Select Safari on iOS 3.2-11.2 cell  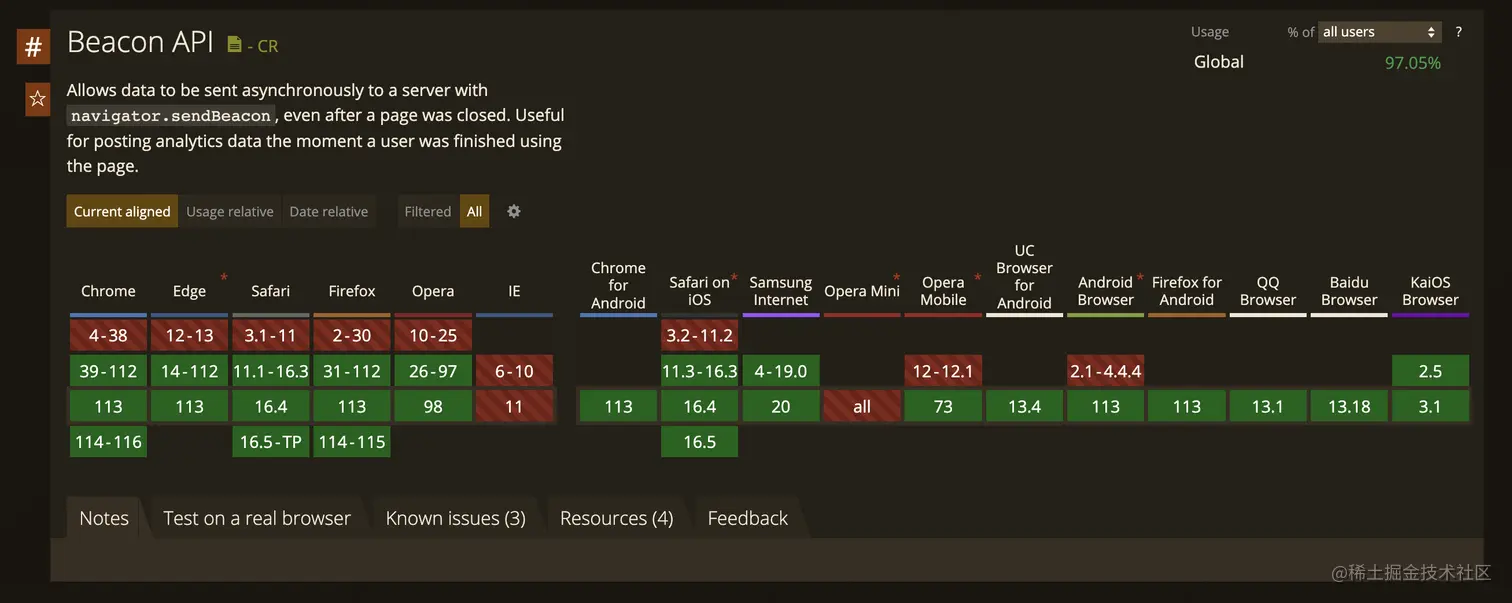700,335
